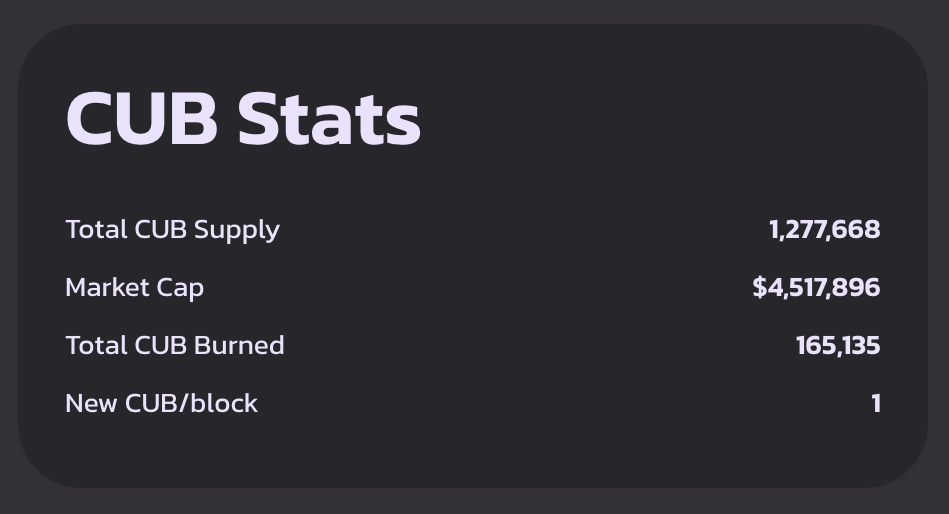
Task: Click the word Supply in the first row
Action: coord(237,231)
